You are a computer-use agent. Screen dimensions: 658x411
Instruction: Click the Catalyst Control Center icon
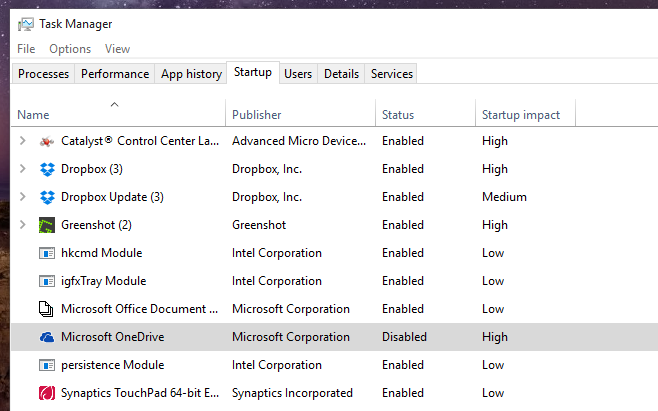pyautogui.click(x=47, y=141)
